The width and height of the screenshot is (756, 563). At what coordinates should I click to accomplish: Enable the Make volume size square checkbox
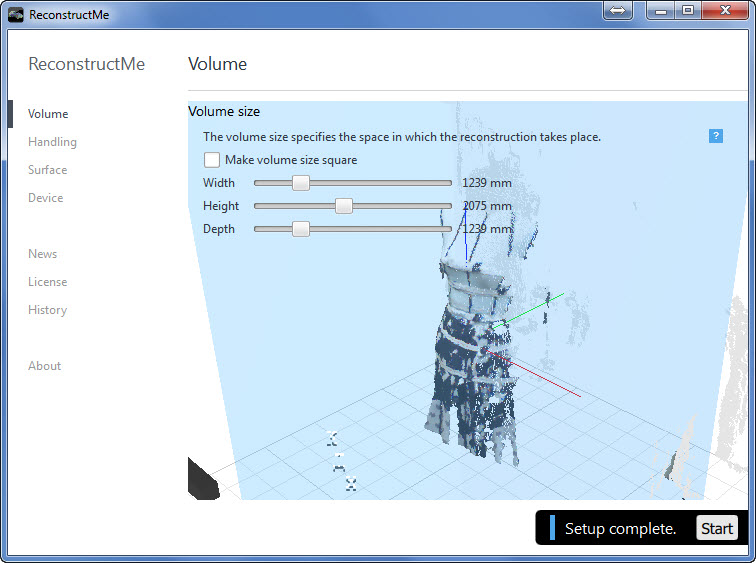pyautogui.click(x=212, y=160)
